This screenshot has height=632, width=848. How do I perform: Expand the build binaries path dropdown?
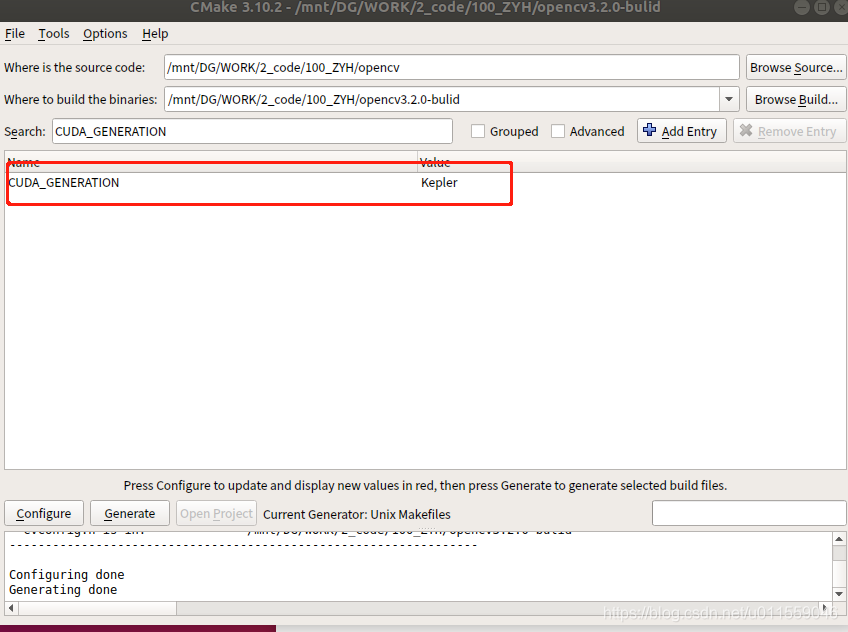click(729, 99)
